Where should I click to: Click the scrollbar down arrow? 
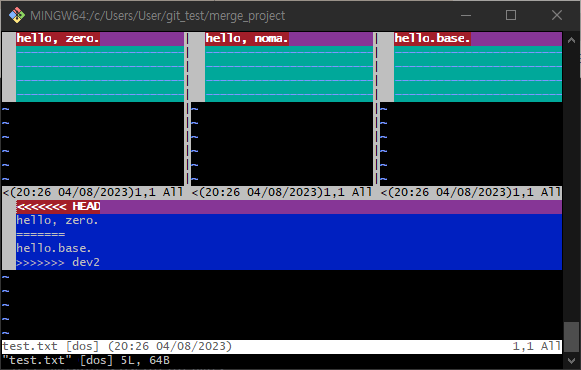point(571,360)
